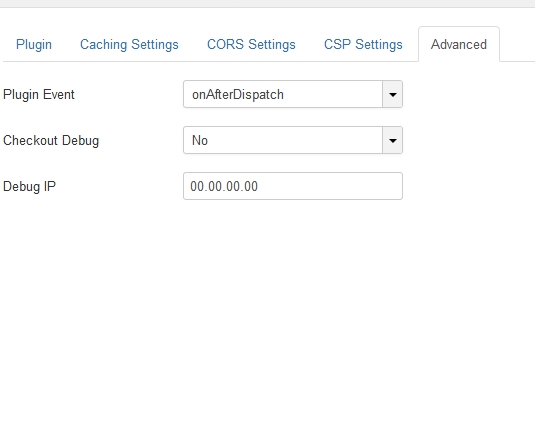535x443 pixels.
Task: Click the Checkout Debug field label
Action: click(x=51, y=141)
